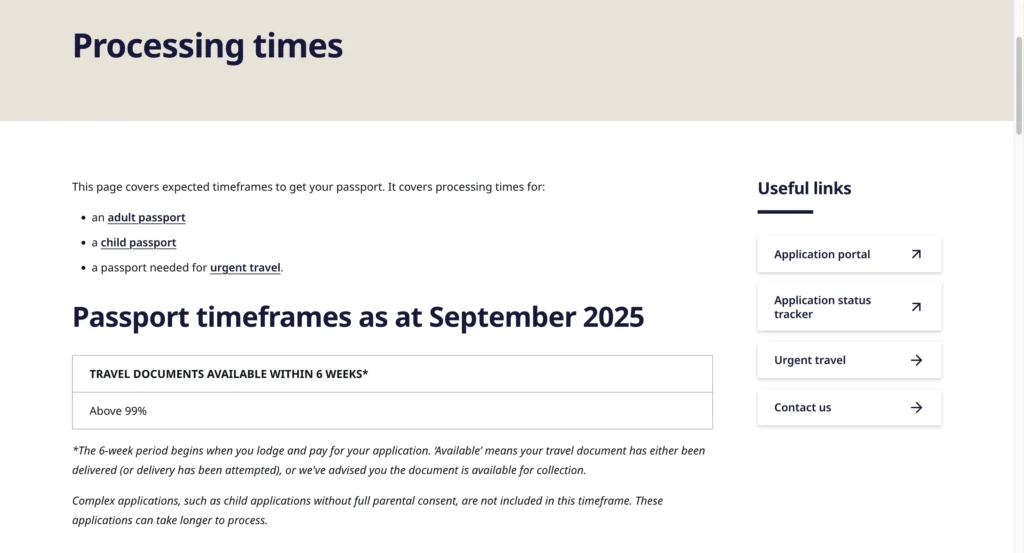Click the 6-week period footnote paragraph
This screenshot has width=1024, height=553.
(388, 460)
